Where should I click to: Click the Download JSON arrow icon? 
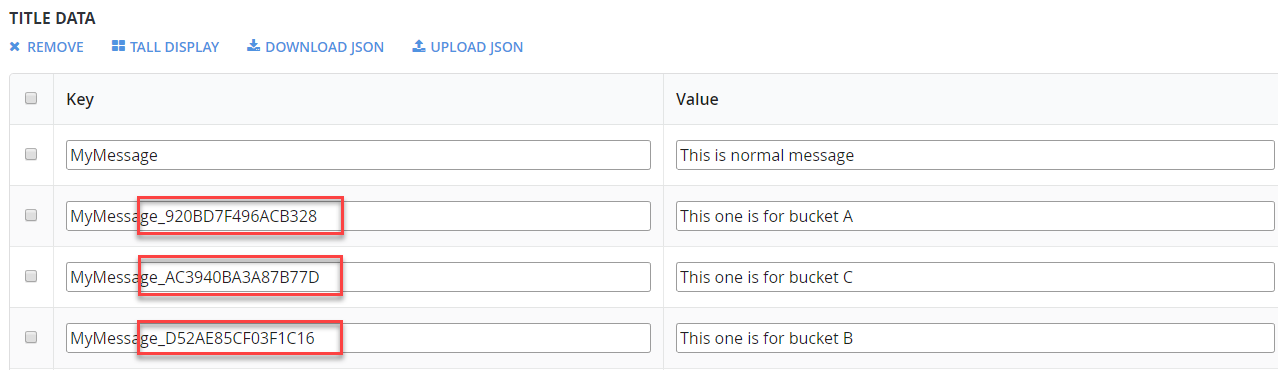pyautogui.click(x=253, y=46)
